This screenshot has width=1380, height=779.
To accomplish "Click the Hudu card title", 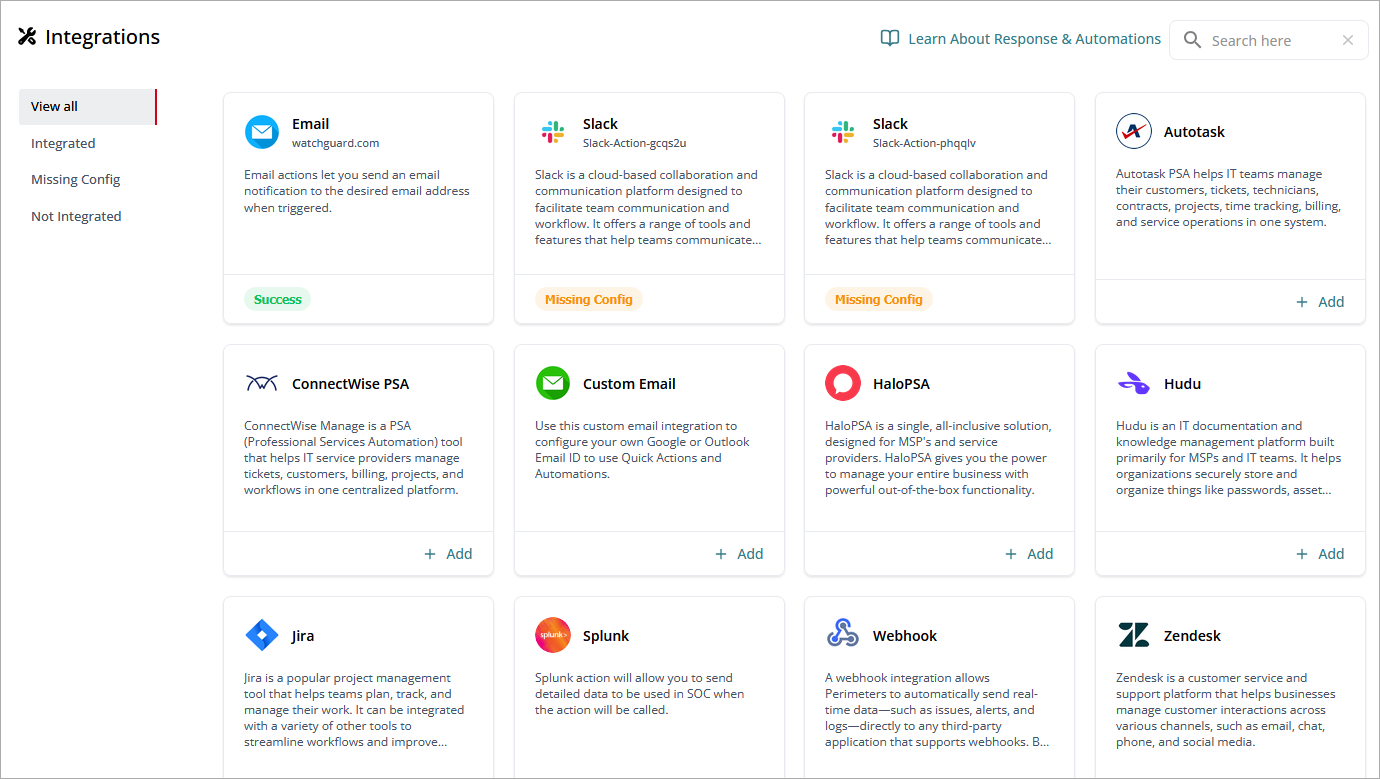I will (x=1182, y=384).
